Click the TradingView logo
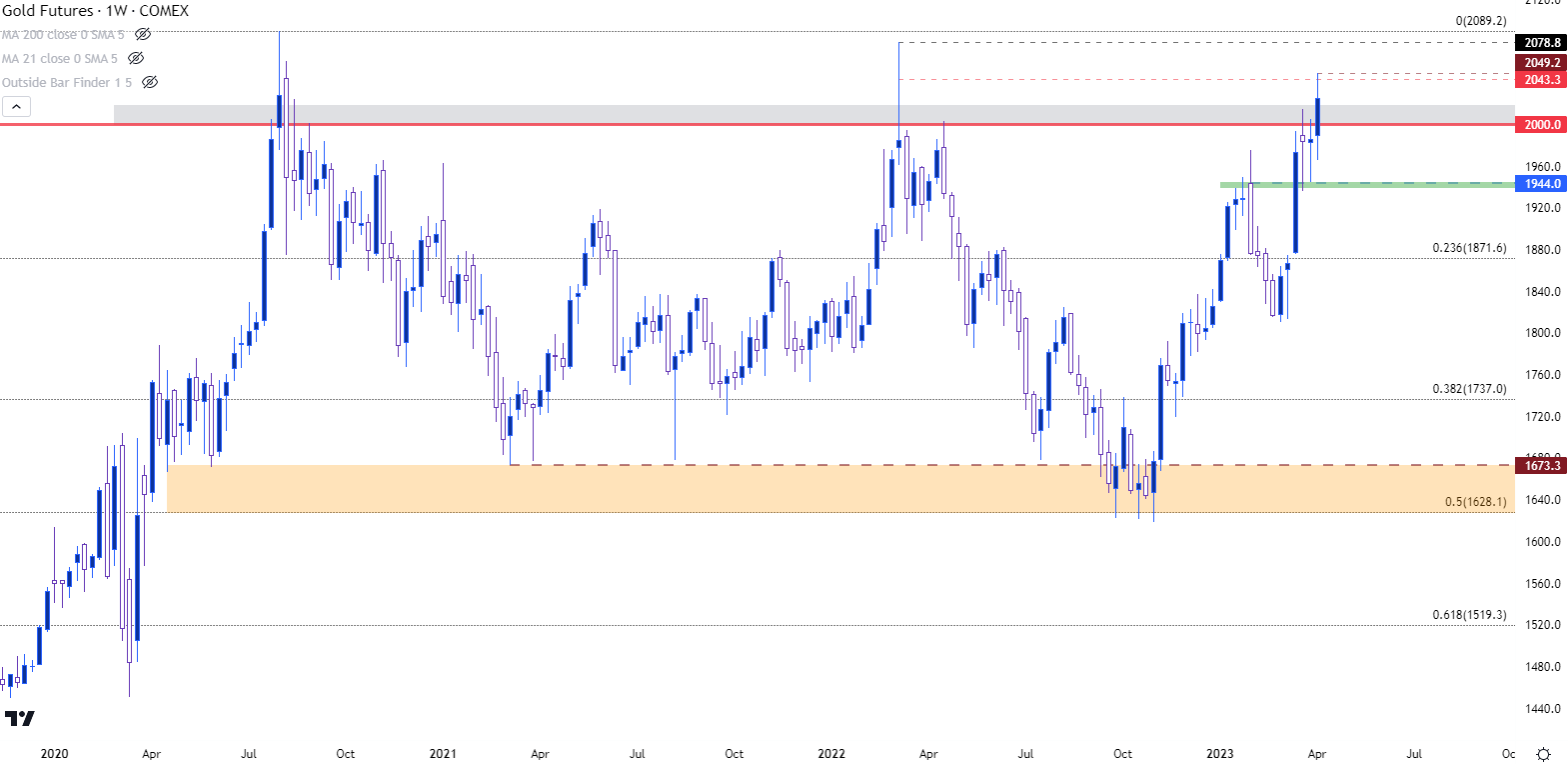 [x=19, y=718]
